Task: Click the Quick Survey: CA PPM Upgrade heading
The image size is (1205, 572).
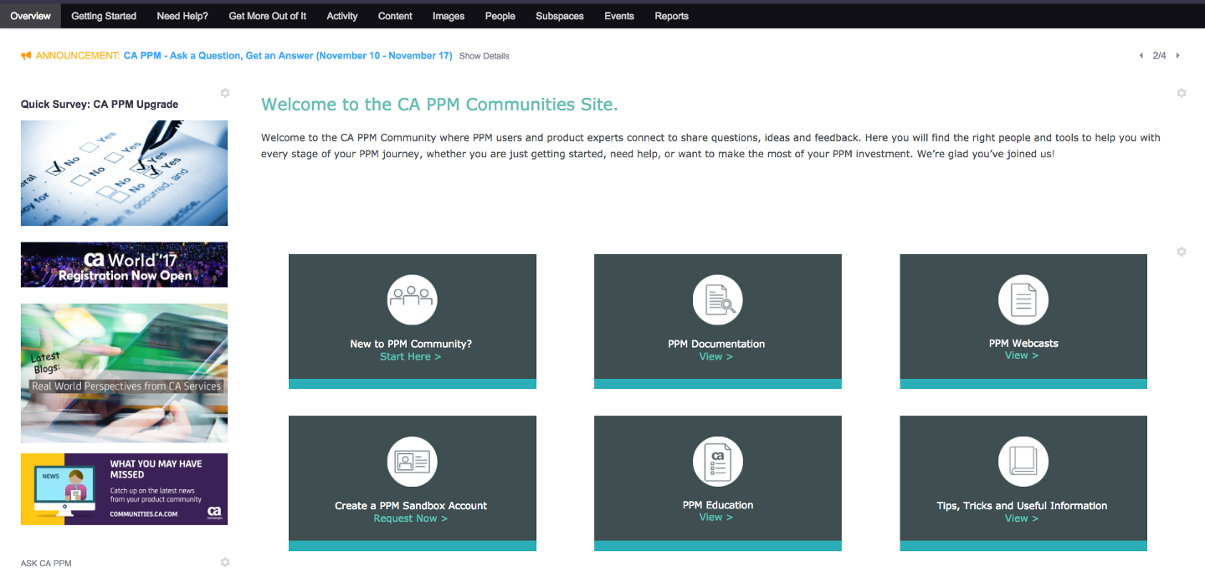Action: (99, 104)
